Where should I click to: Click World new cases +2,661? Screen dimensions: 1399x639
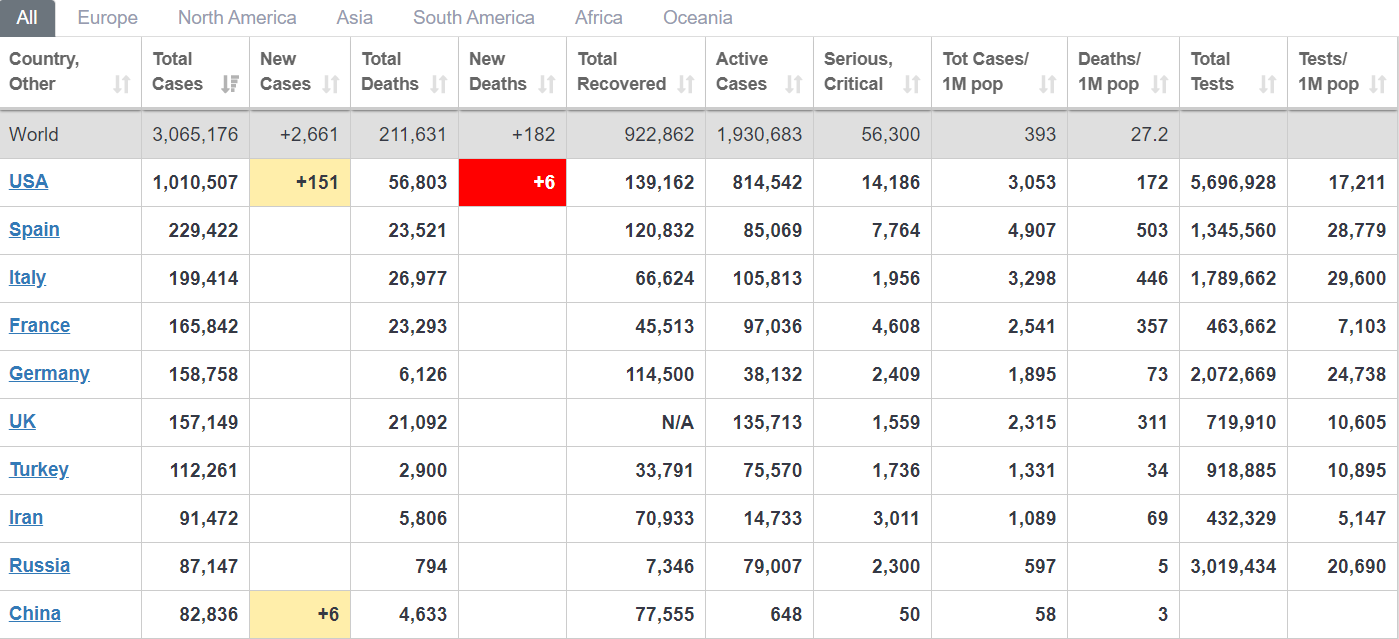pyautogui.click(x=309, y=134)
